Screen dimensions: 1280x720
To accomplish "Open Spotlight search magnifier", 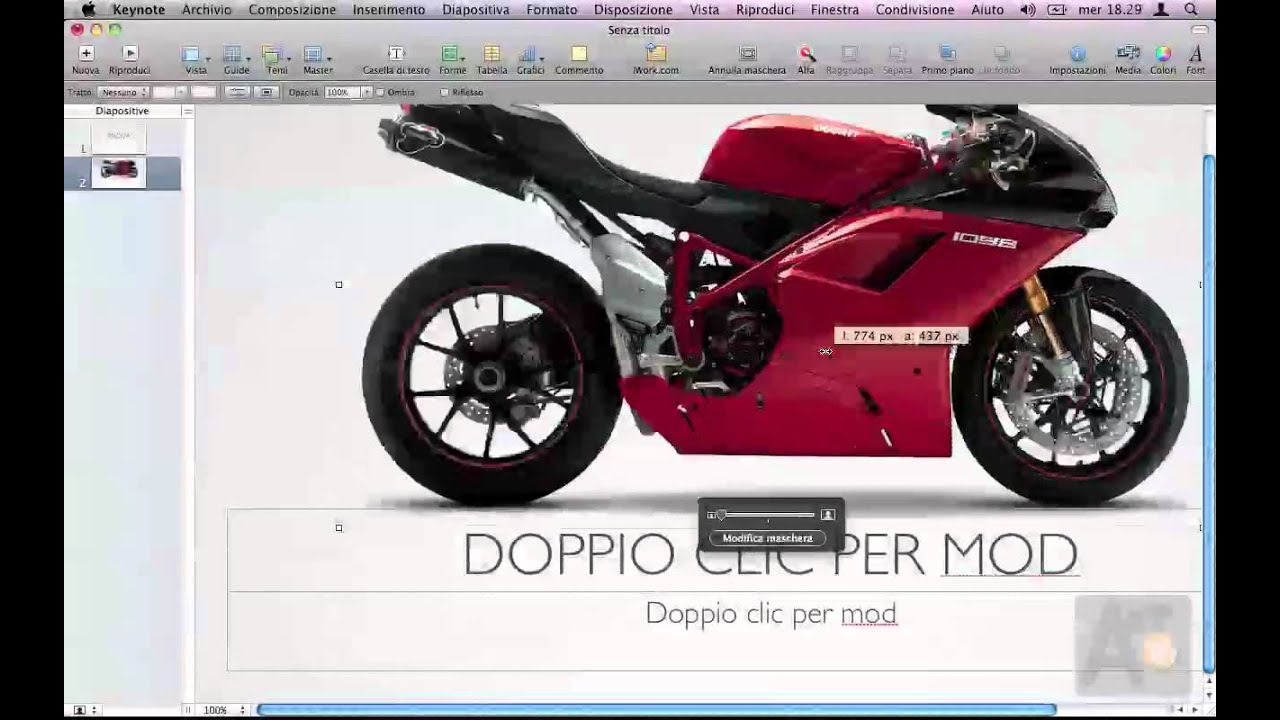I will pos(1191,9).
